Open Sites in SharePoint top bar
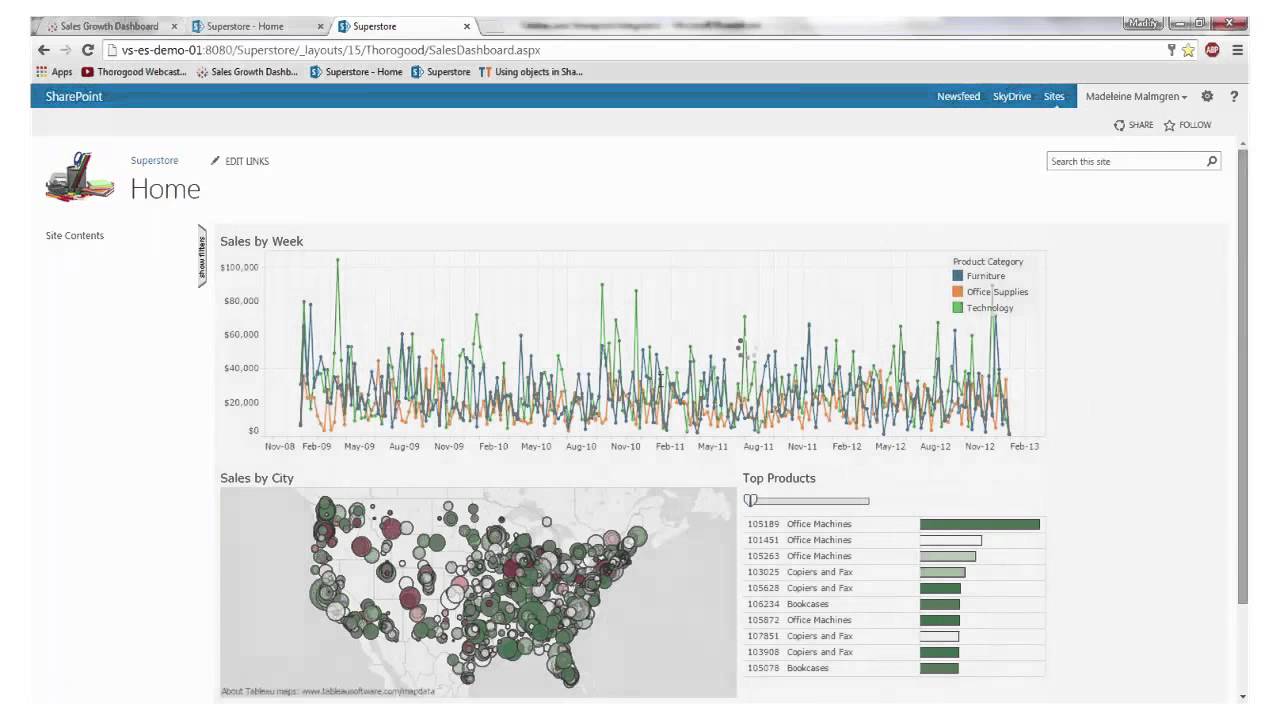This screenshot has height=720, width=1280. pos(1054,97)
